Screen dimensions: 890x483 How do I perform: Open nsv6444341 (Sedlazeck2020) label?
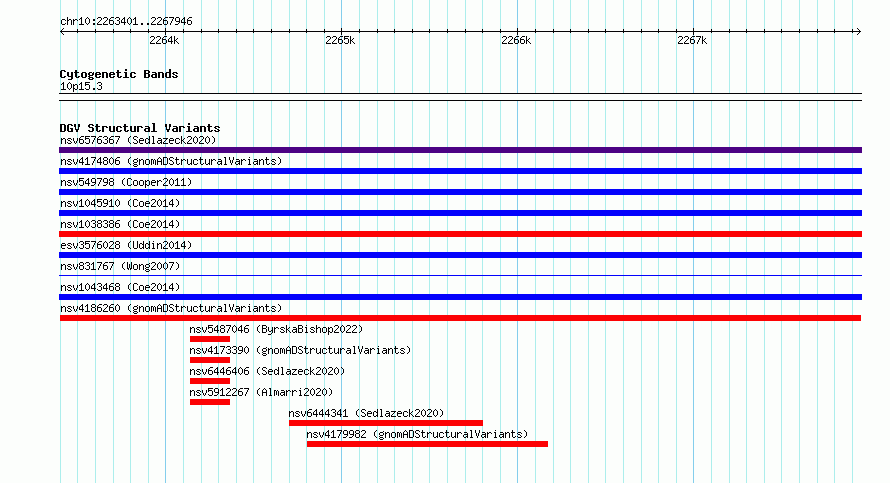point(366,413)
